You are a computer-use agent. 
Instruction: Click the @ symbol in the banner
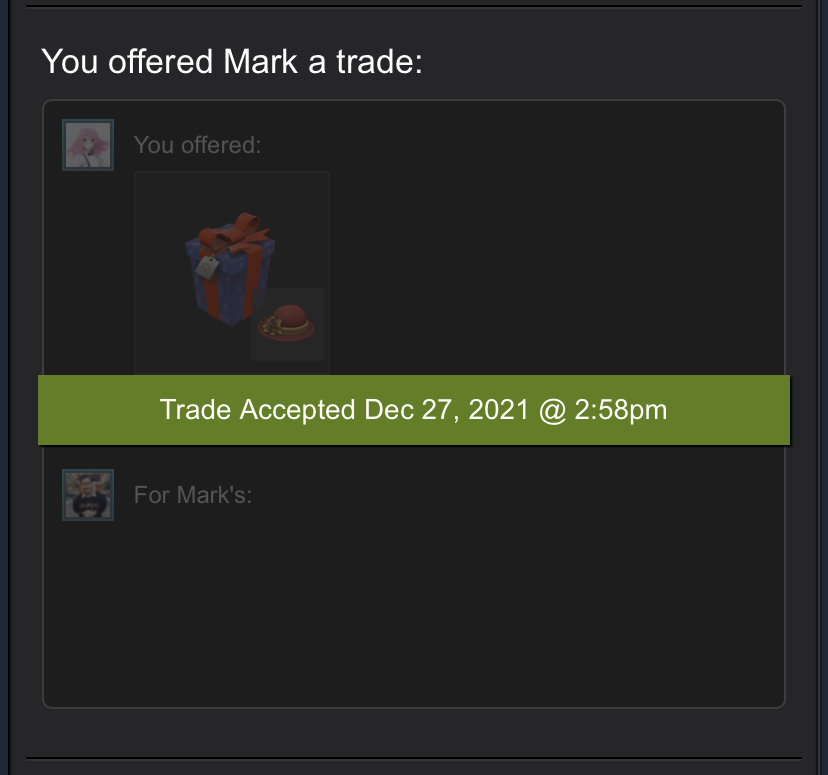tap(552, 410)
